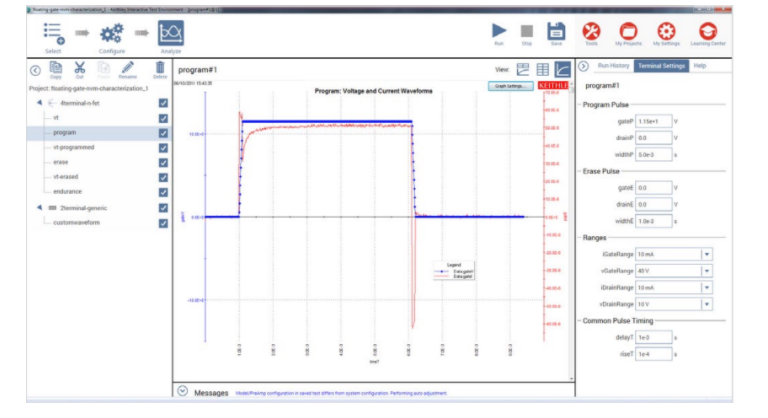Click the Cut scissors icon
This screenshot has height=418, width=768.
pos(79,68)
